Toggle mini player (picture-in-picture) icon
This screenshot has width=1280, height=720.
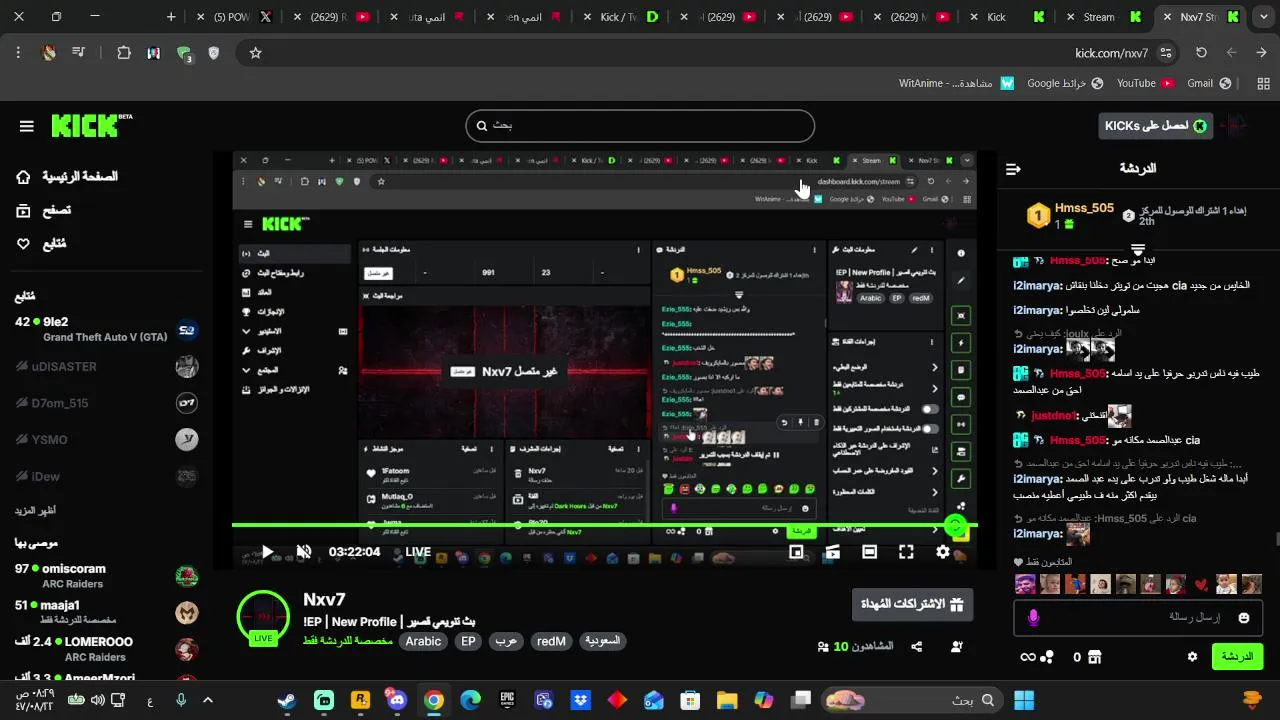coord(796,552)
